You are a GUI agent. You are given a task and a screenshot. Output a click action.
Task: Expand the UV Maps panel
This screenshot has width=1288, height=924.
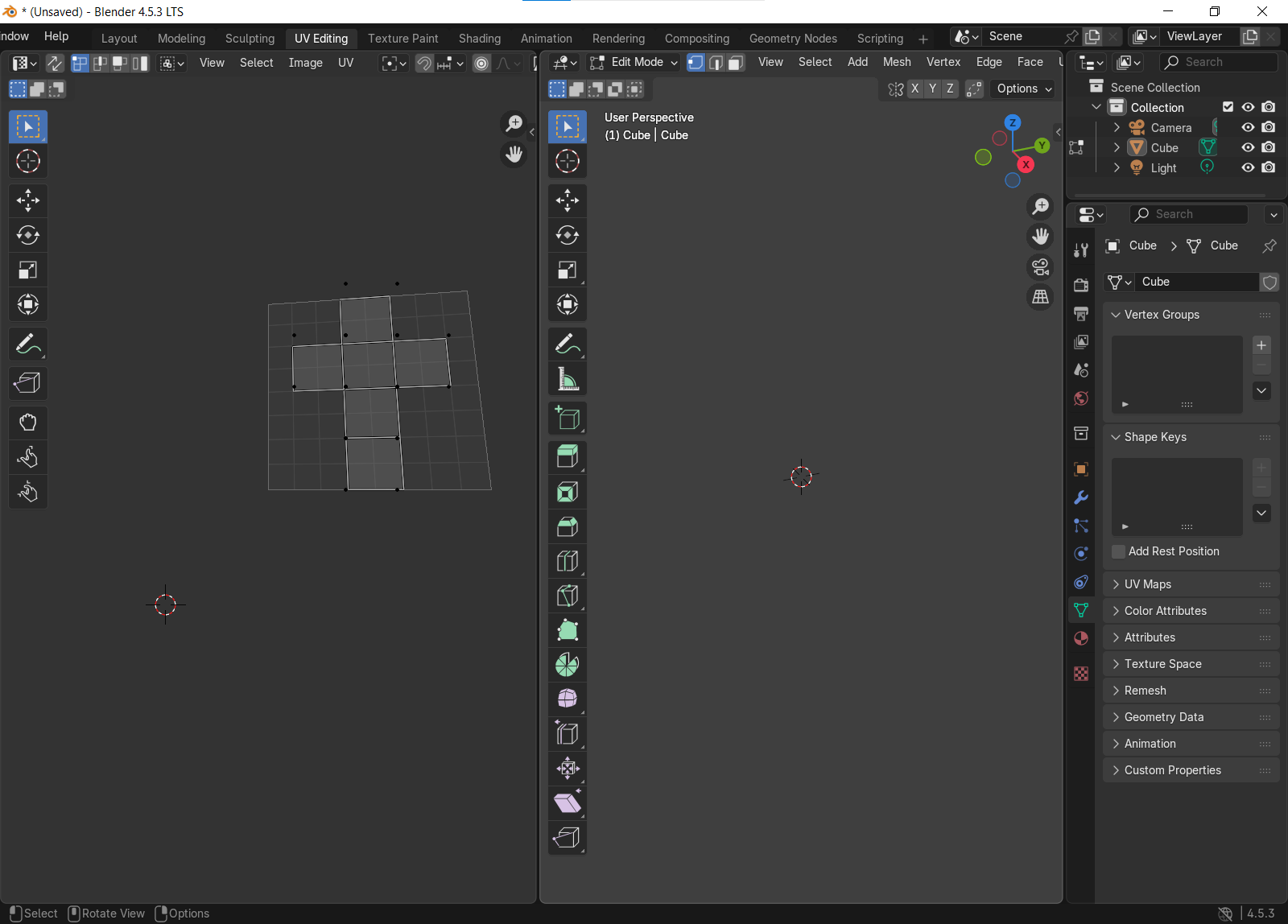point(1191,584)
